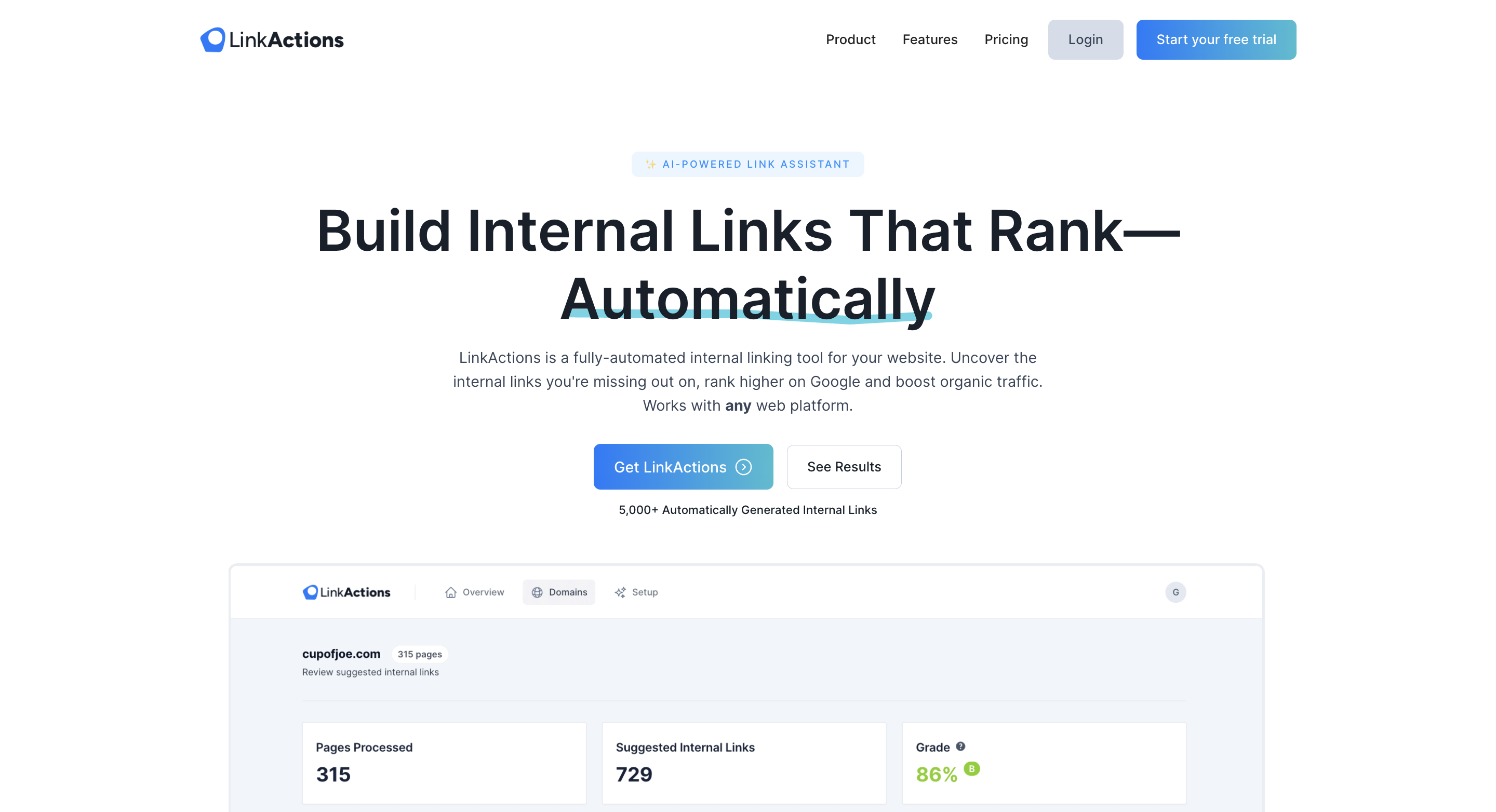1496x812 pixels.
Task: Click the Start your free trial button
Action: click(x=1216, y=40)
